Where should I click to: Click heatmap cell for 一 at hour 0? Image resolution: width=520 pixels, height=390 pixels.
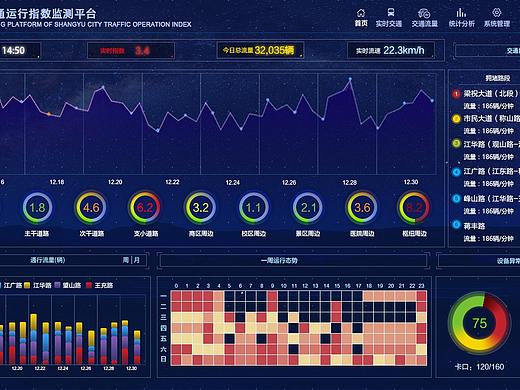click(x=176, y=296)
